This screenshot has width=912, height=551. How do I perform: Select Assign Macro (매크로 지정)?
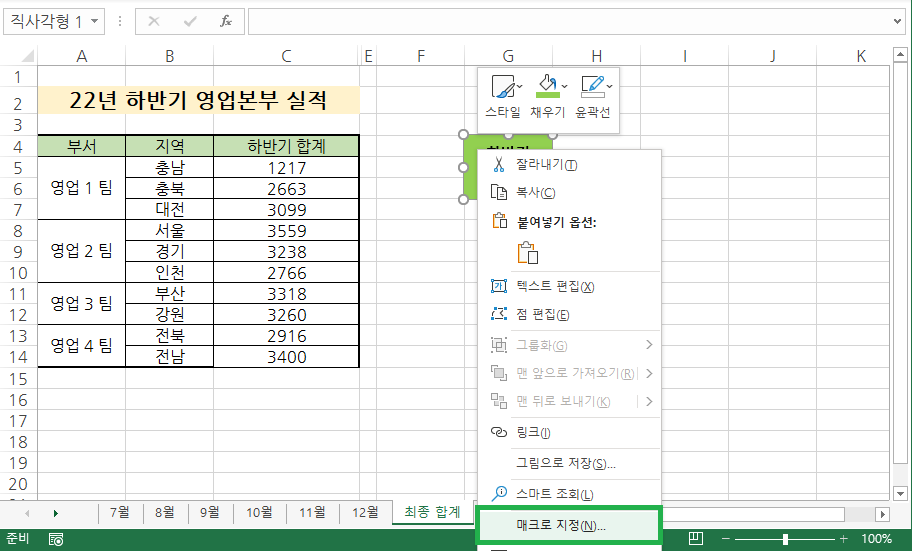(569, 525)
